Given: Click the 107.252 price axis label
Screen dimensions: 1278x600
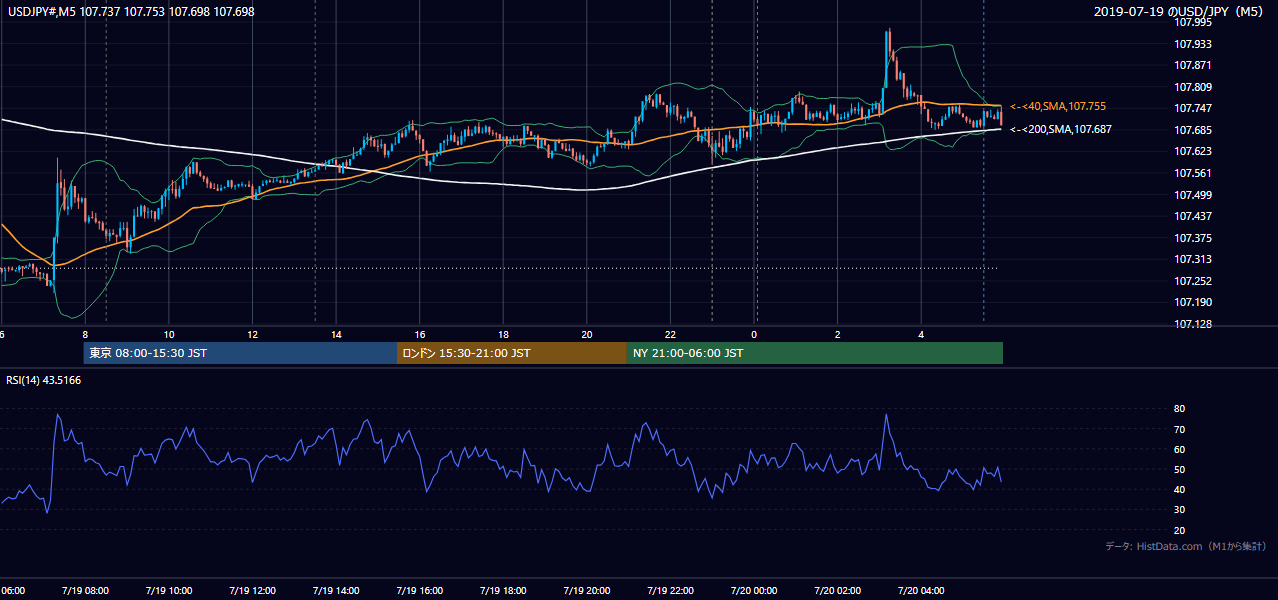Looking at the screenshot, I should (x=1195, y=281).
